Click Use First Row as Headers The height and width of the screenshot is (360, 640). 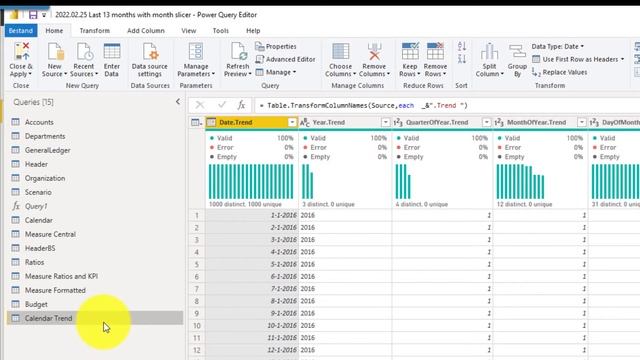point(578,59)
